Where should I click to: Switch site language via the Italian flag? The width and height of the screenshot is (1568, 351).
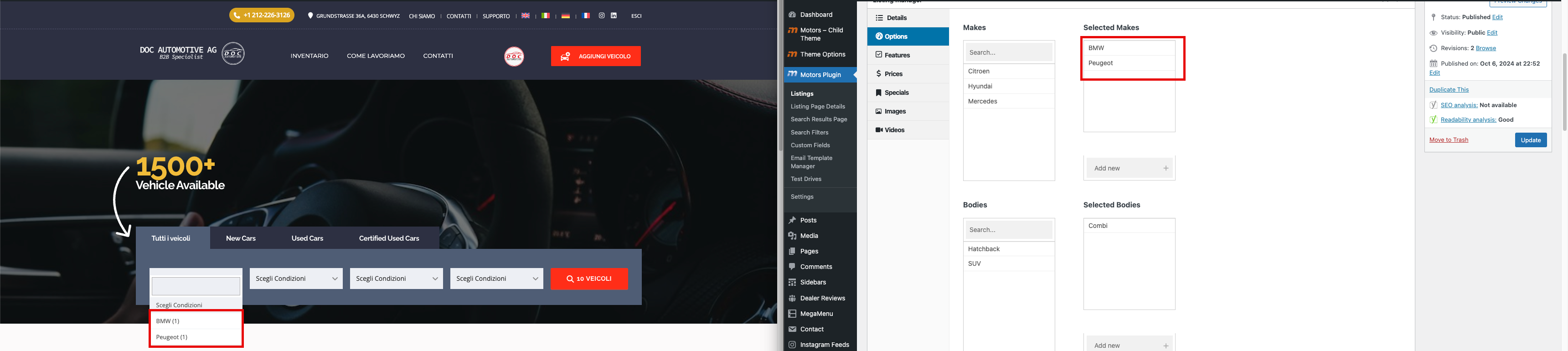coord(546,16)
